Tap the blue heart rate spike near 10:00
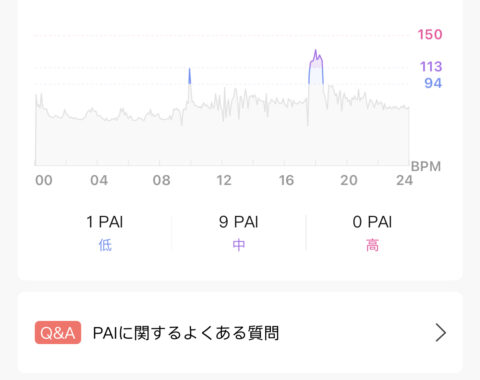The height and width of the screenshot is (380, 480). [190, 76]
